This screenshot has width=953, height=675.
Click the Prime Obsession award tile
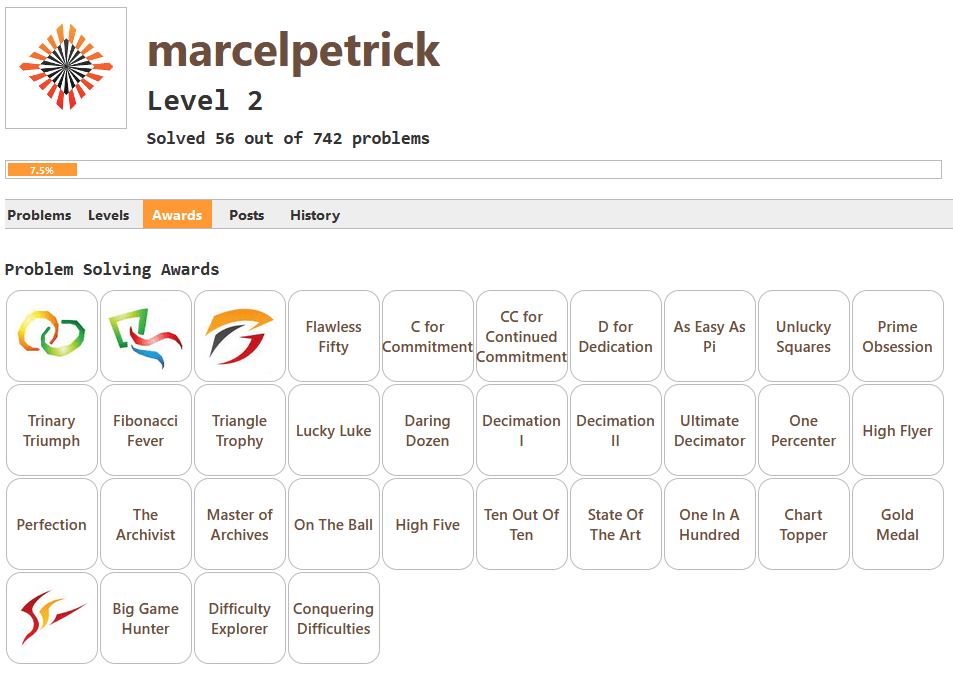click(898, 336)
